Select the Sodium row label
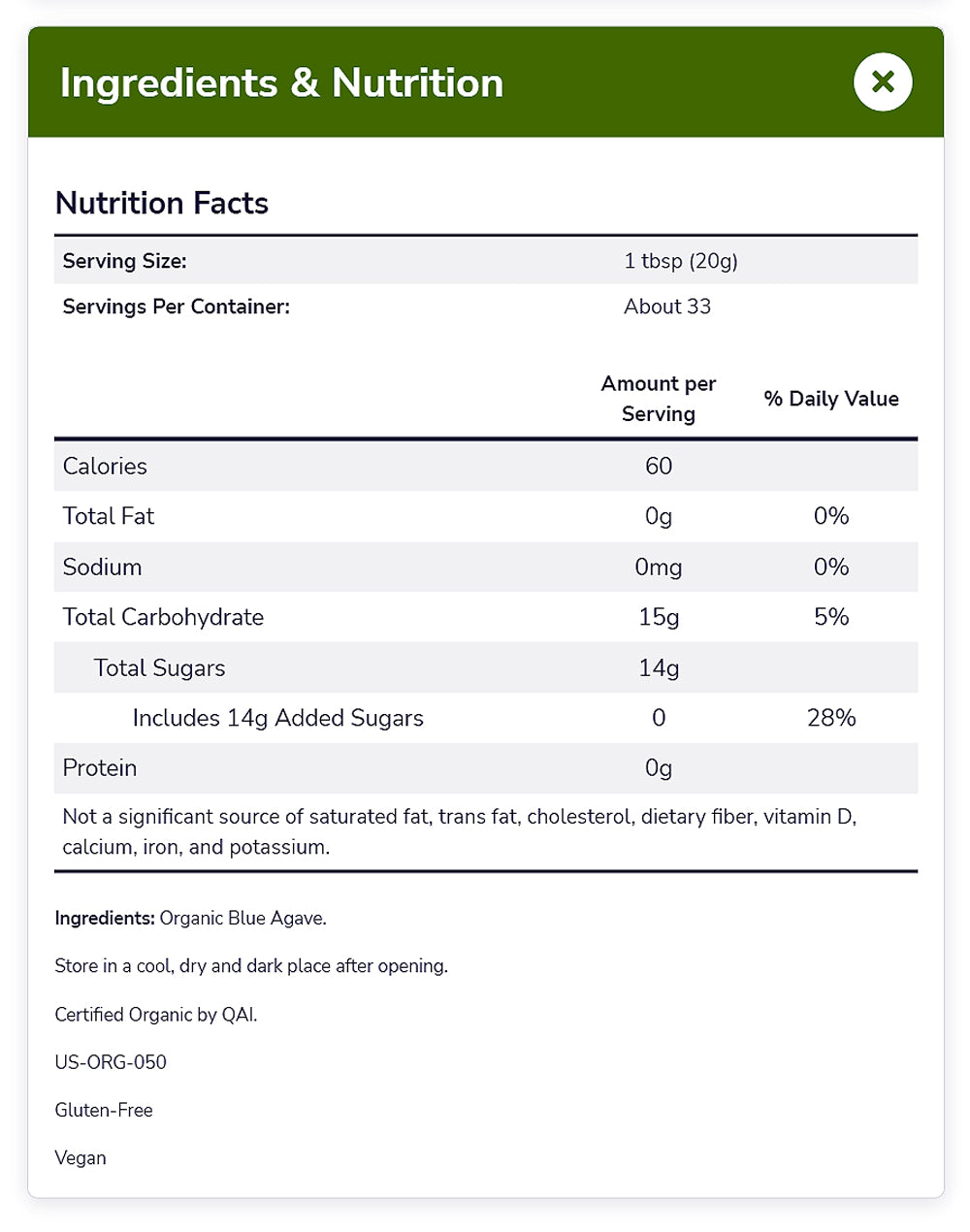Screen dimensions: 970x1232 click(102, 567)
